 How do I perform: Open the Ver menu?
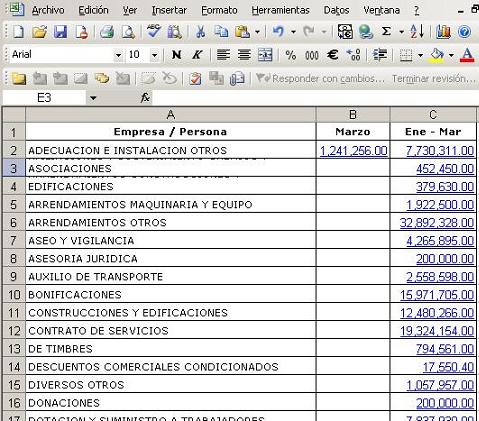click(x=130, y=11)
